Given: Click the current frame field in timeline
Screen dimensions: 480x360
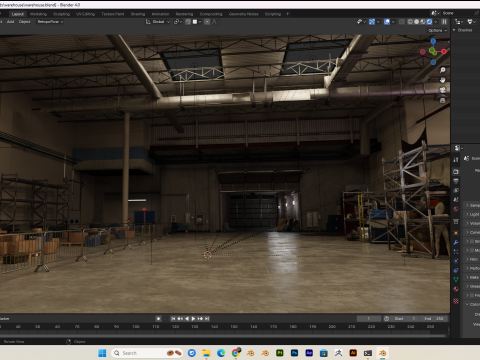Looking at the screenshot, I should [x=369, y=319].
